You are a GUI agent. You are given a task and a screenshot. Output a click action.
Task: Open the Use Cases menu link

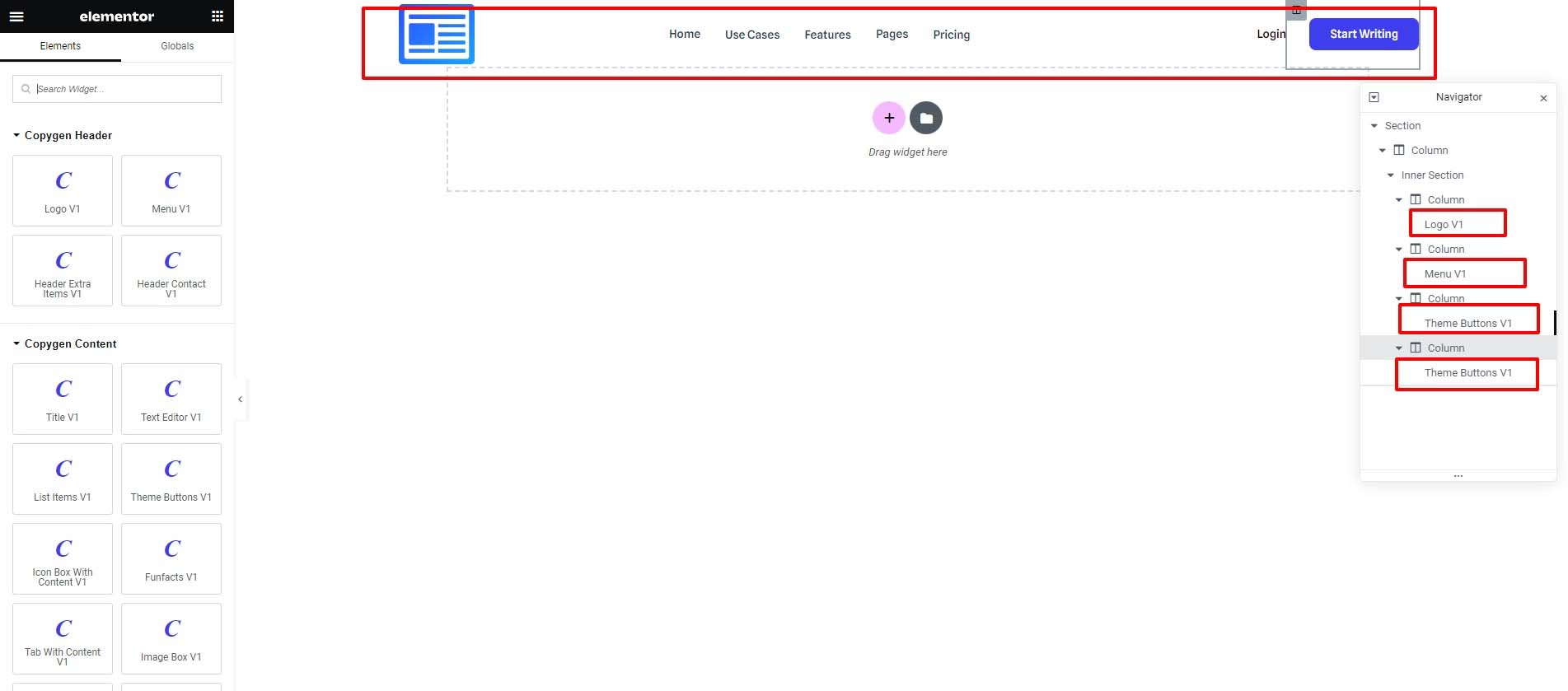752,35
